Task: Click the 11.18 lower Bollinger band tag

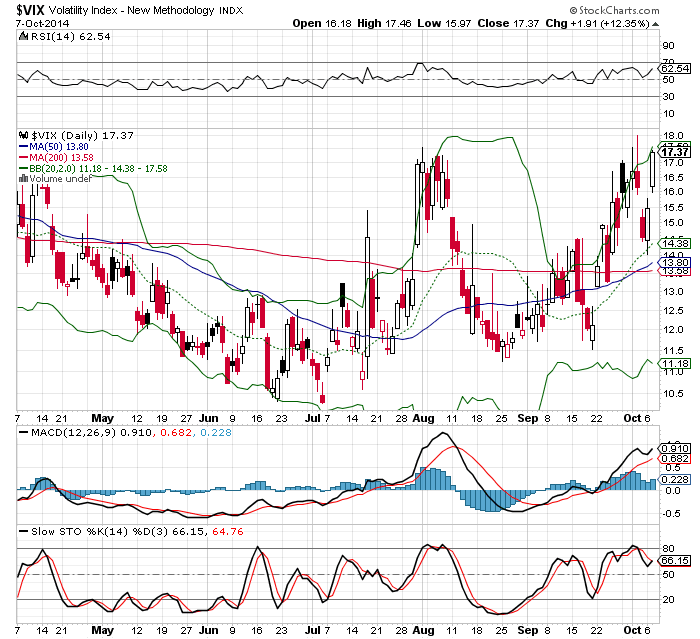Action: coord(675,363)
